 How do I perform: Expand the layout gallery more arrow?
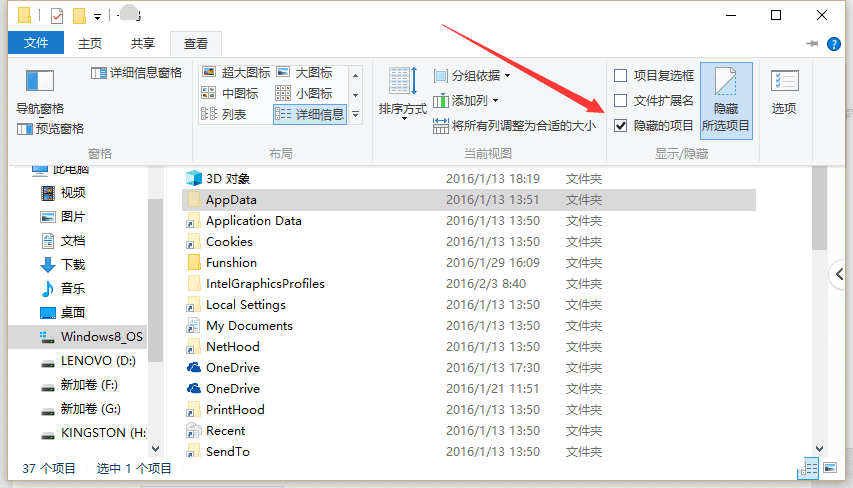coord(355,115)
